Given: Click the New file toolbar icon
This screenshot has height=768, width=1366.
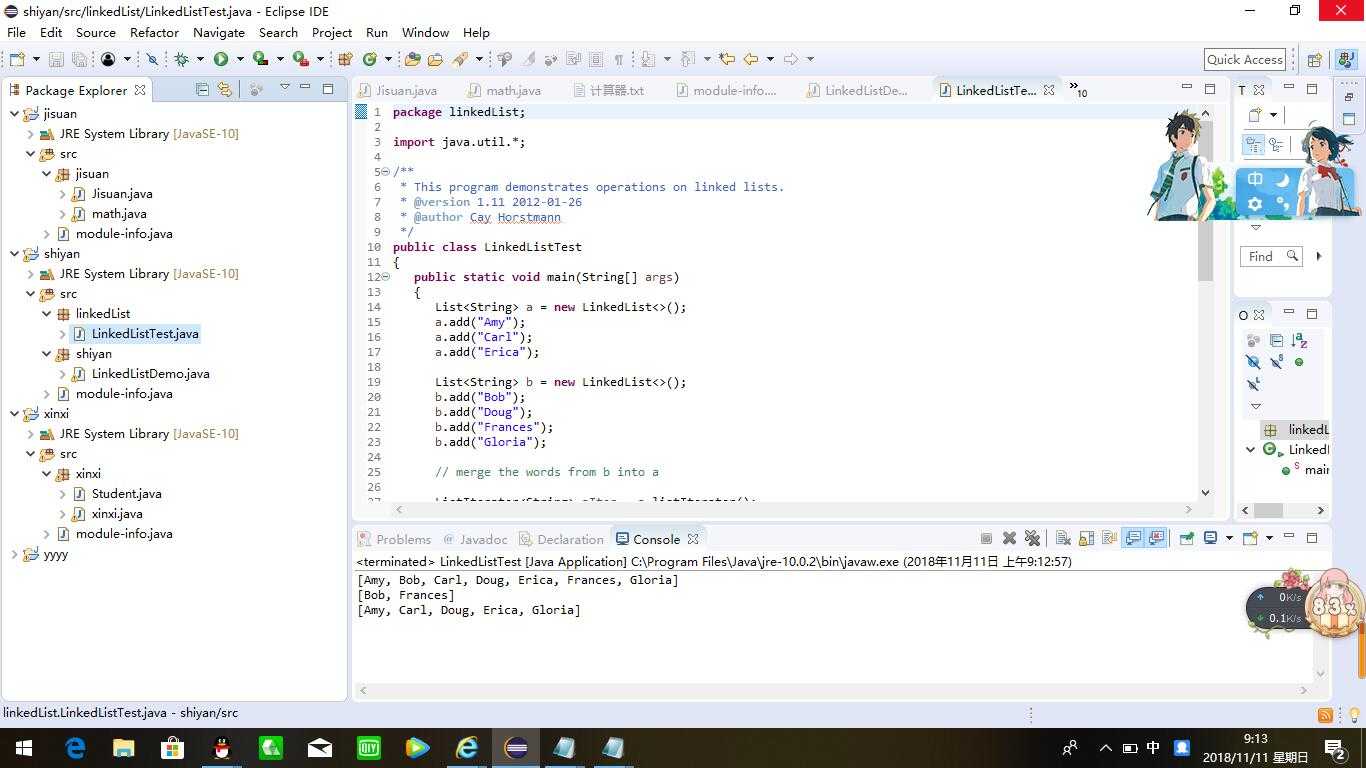Looking at the screenshot, I should 17,59.
